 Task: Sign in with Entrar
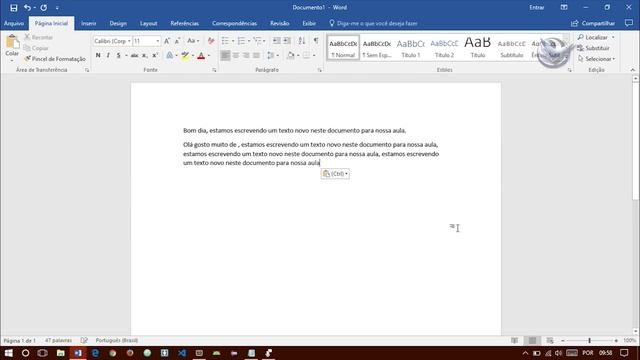(537, 7)
